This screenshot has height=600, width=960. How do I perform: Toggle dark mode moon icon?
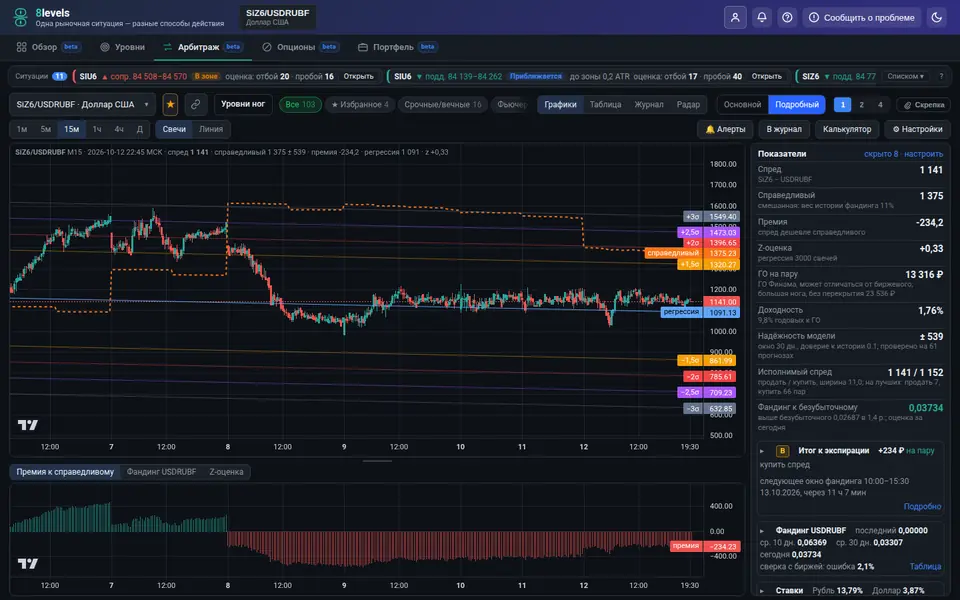(x=936, y=17)
